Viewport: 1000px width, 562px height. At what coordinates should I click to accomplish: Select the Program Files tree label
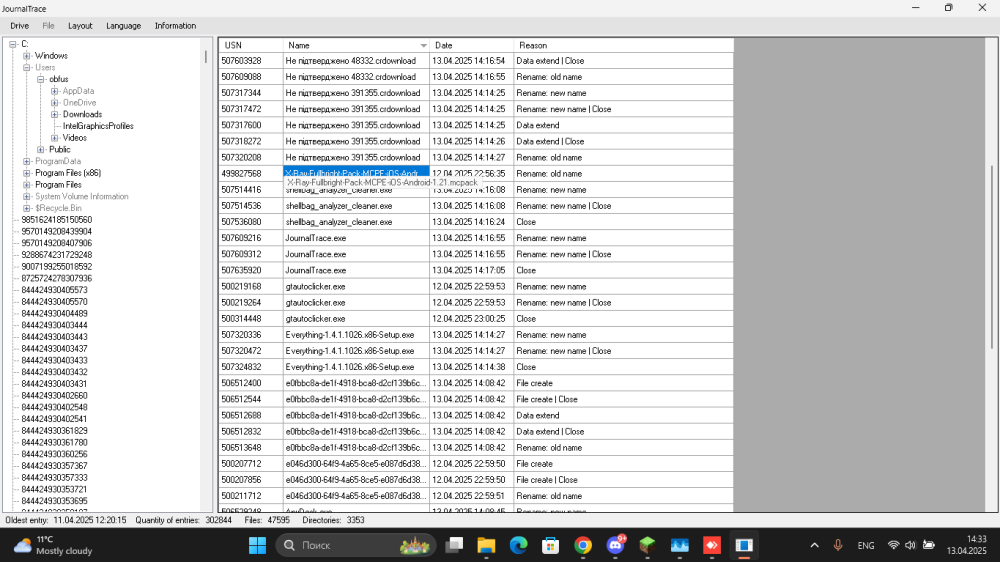click(58, 185)
